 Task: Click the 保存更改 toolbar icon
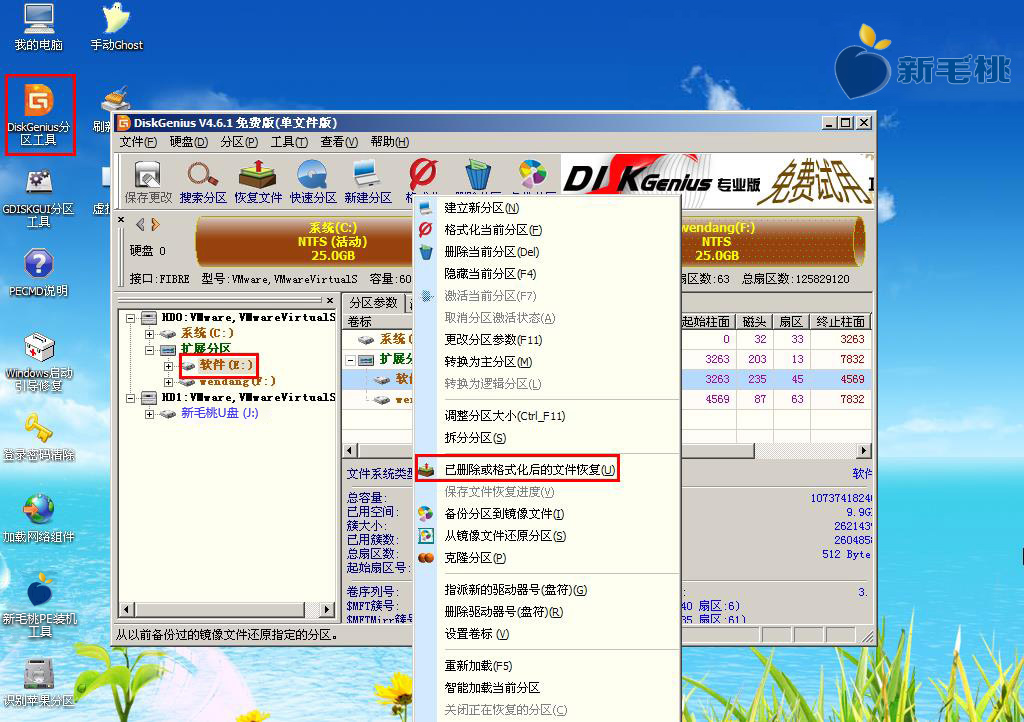click(x=148, y=182)
